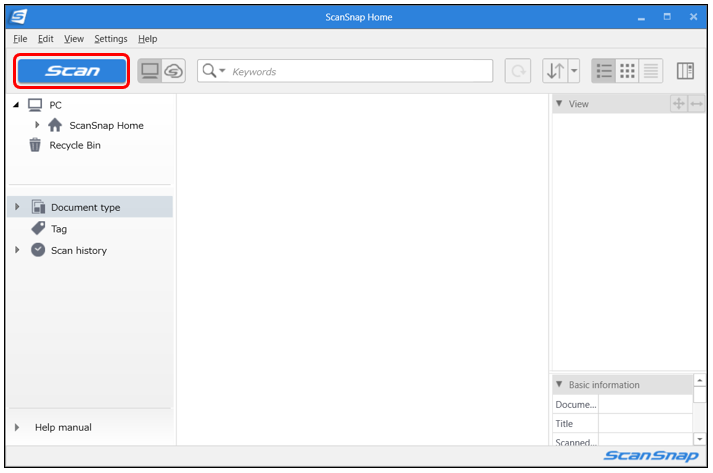Expand the Document type tree node
The image size is (713, 473).
(17, 207)
